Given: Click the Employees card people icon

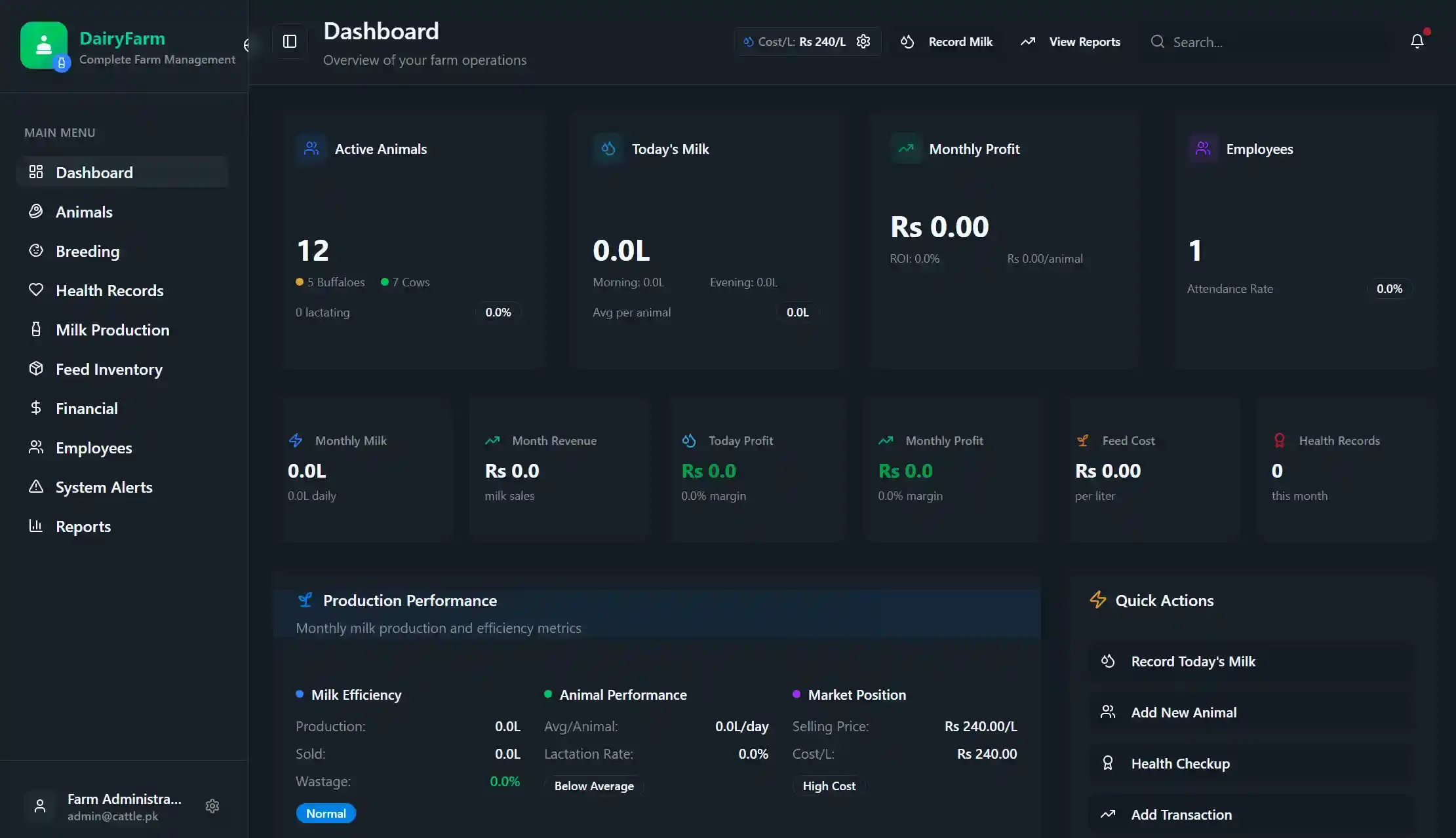Looking at the screenshot, I should 1203,149.
